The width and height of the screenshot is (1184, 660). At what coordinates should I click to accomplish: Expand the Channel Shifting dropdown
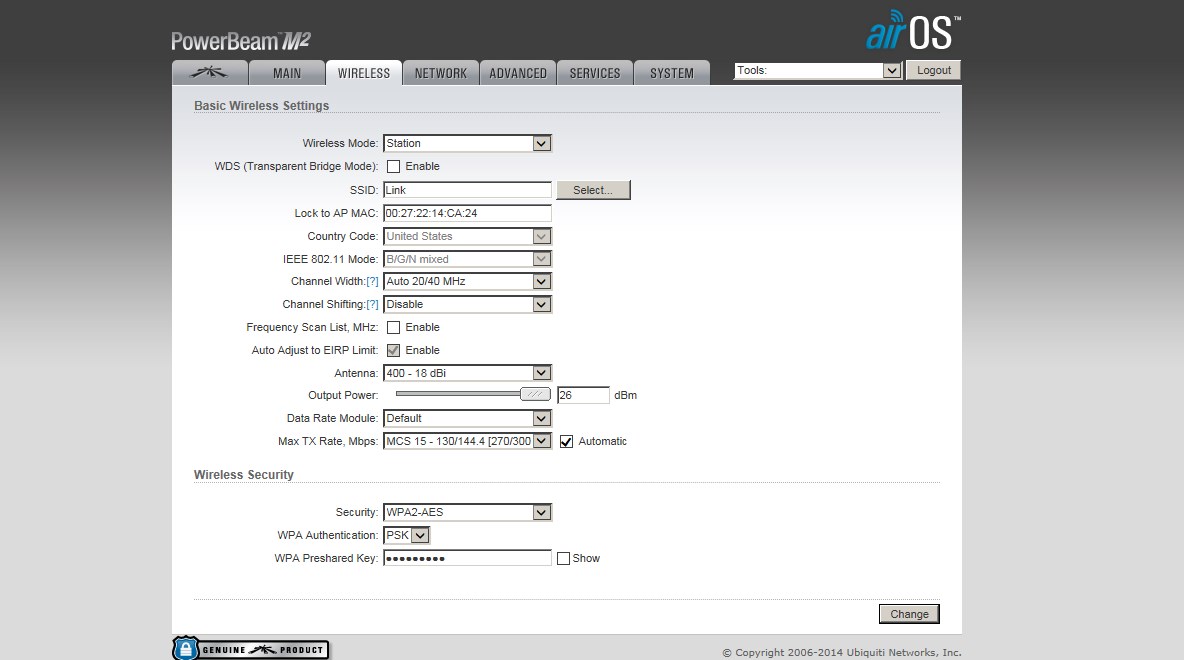coord(467,304)
